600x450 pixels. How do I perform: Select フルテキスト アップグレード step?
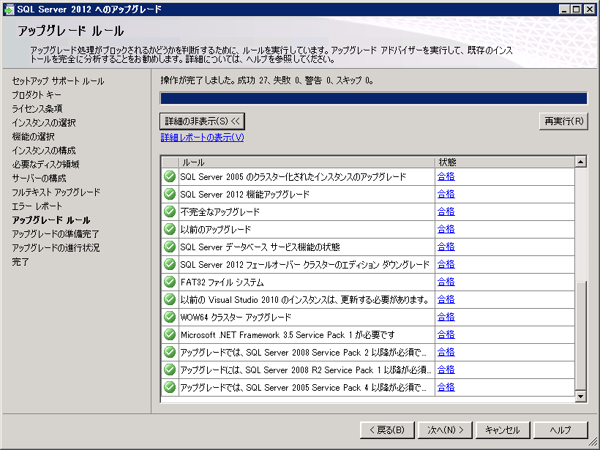point(56,192)
